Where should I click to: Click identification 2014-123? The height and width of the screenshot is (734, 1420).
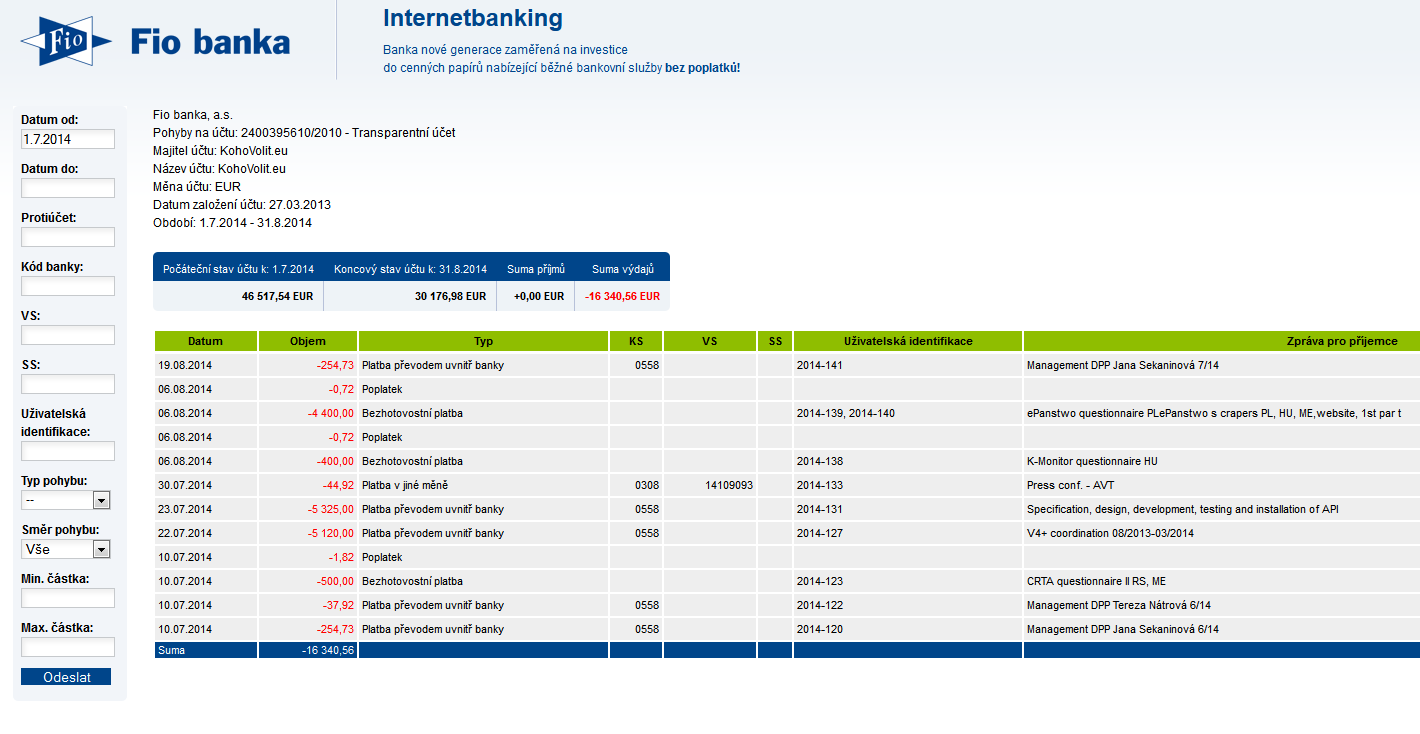820,581
